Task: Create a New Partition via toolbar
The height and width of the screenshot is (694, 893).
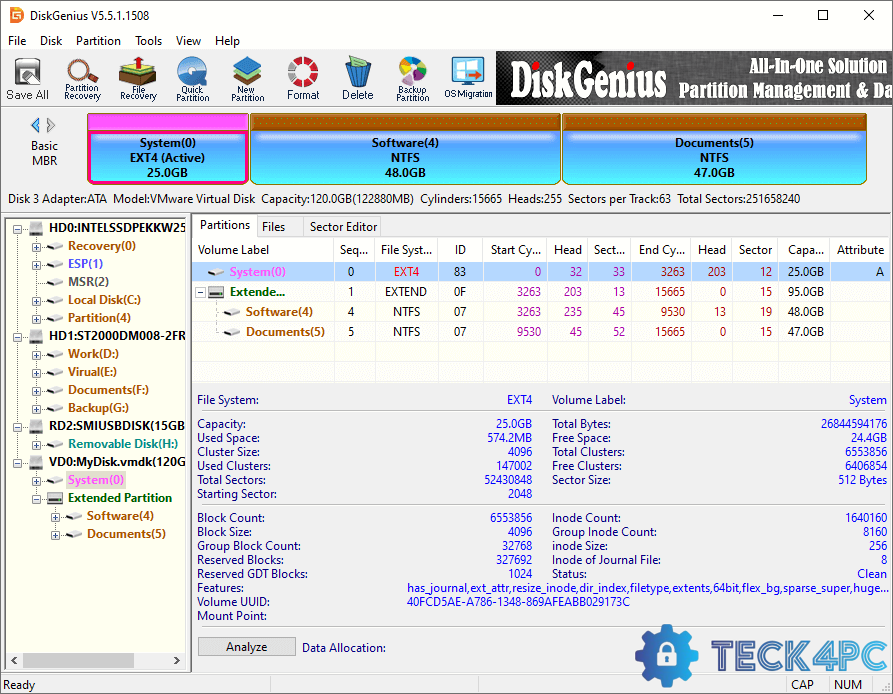Action: coord(247,79)
